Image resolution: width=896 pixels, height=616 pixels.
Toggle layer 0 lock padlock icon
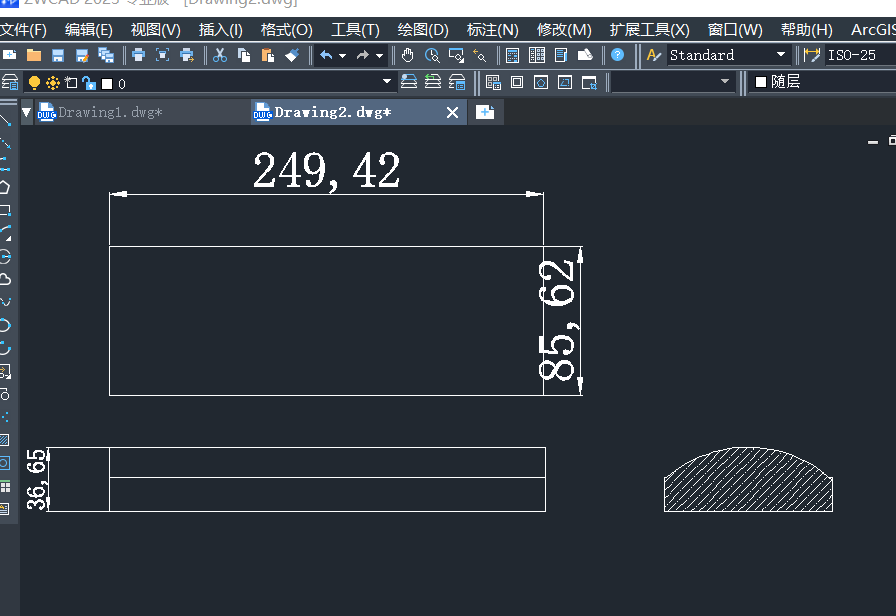(89, 83)
